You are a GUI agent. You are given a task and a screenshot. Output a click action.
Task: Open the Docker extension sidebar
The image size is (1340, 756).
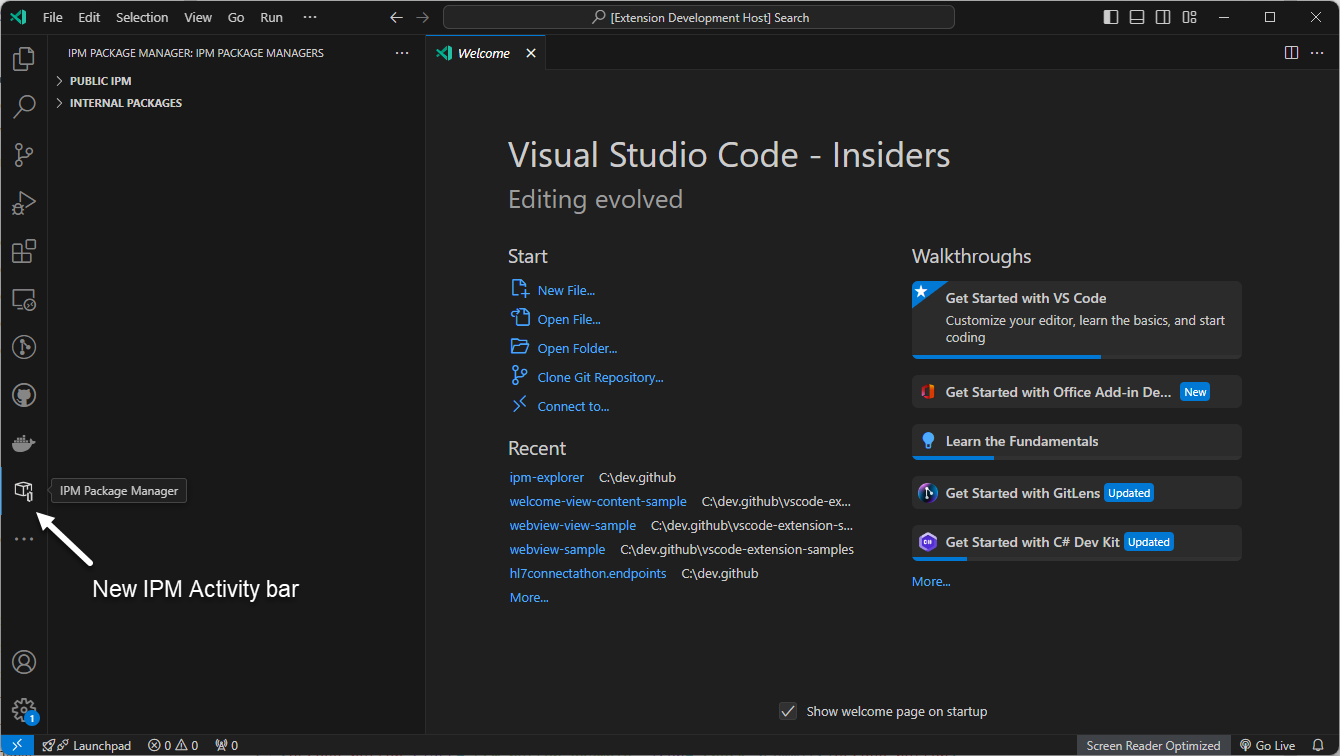coord(23,442)
